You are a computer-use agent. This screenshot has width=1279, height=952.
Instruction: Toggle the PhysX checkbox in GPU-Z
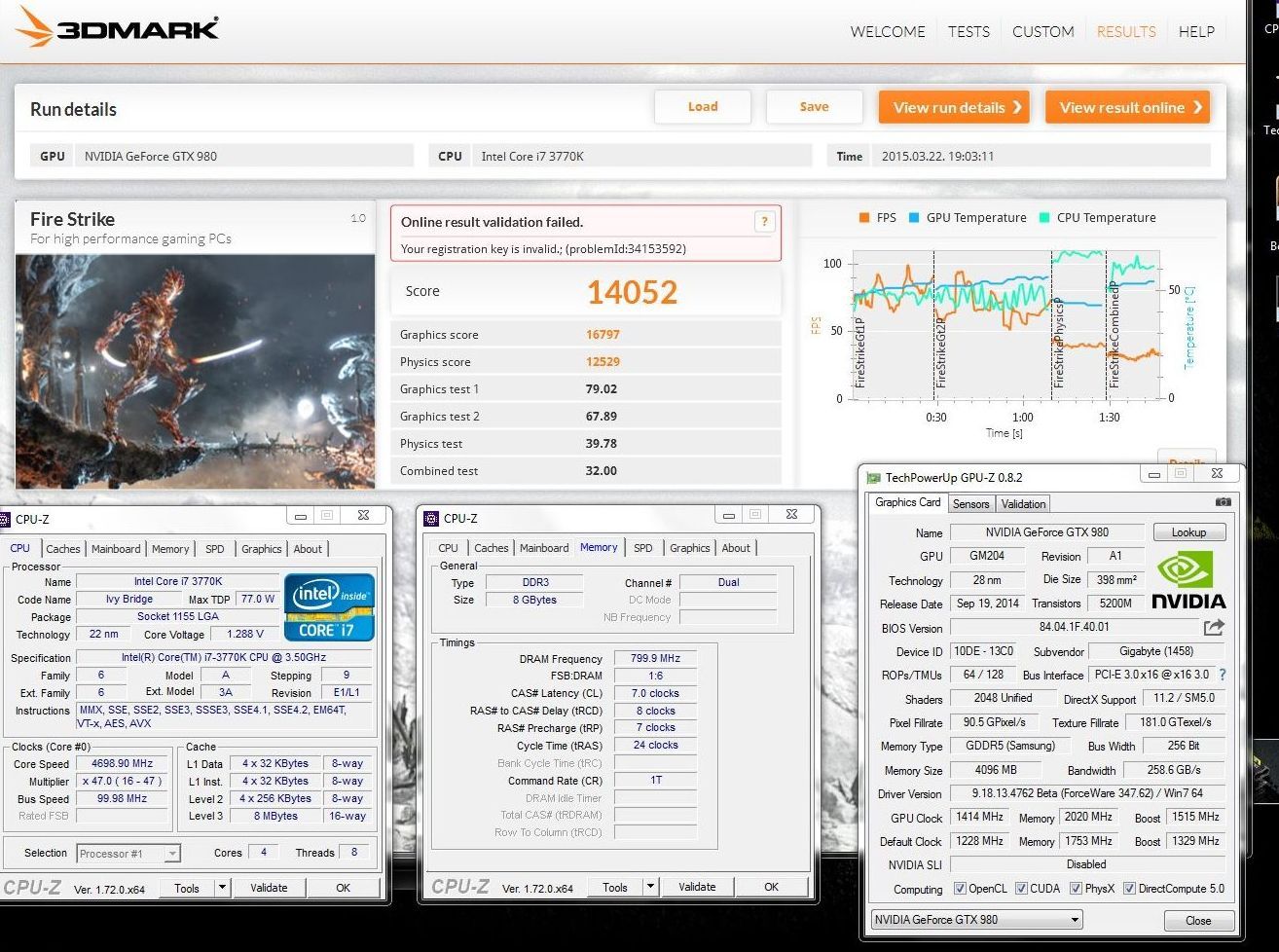(x=1076, y=889)
